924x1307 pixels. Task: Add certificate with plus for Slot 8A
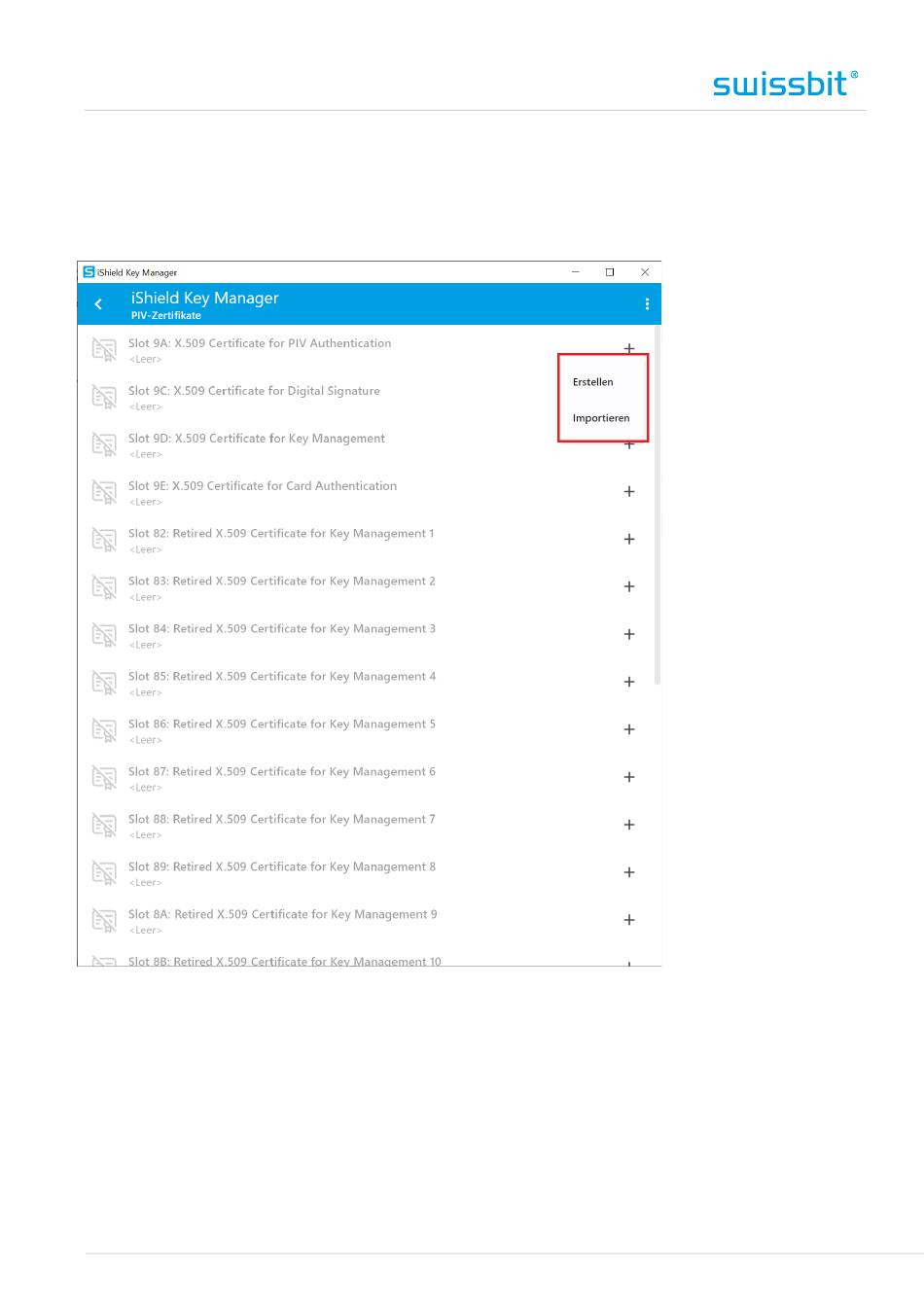(x=629, y=921)
